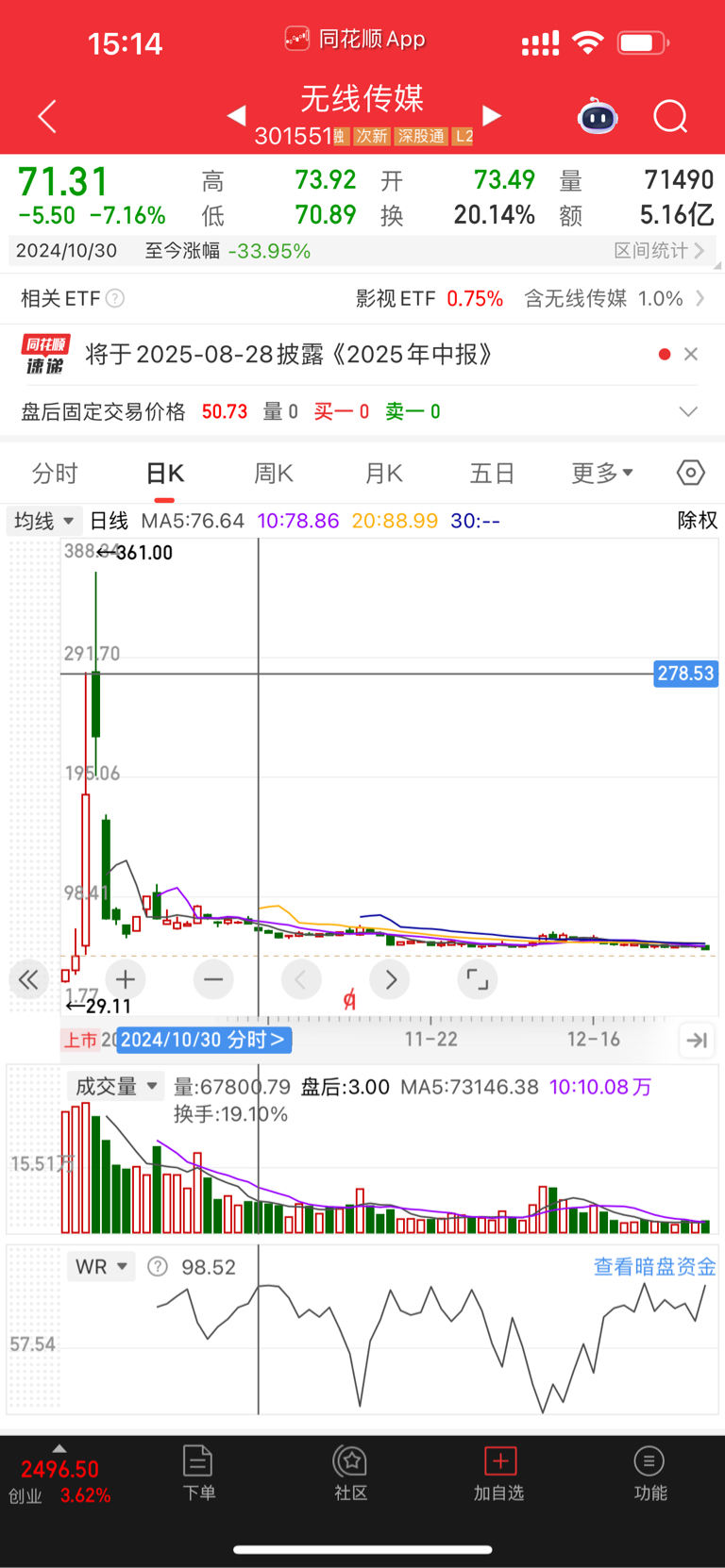The height and width of the screenshot is (1568, 725).
Task: Select the 日K tab
Action: (165, 474)
